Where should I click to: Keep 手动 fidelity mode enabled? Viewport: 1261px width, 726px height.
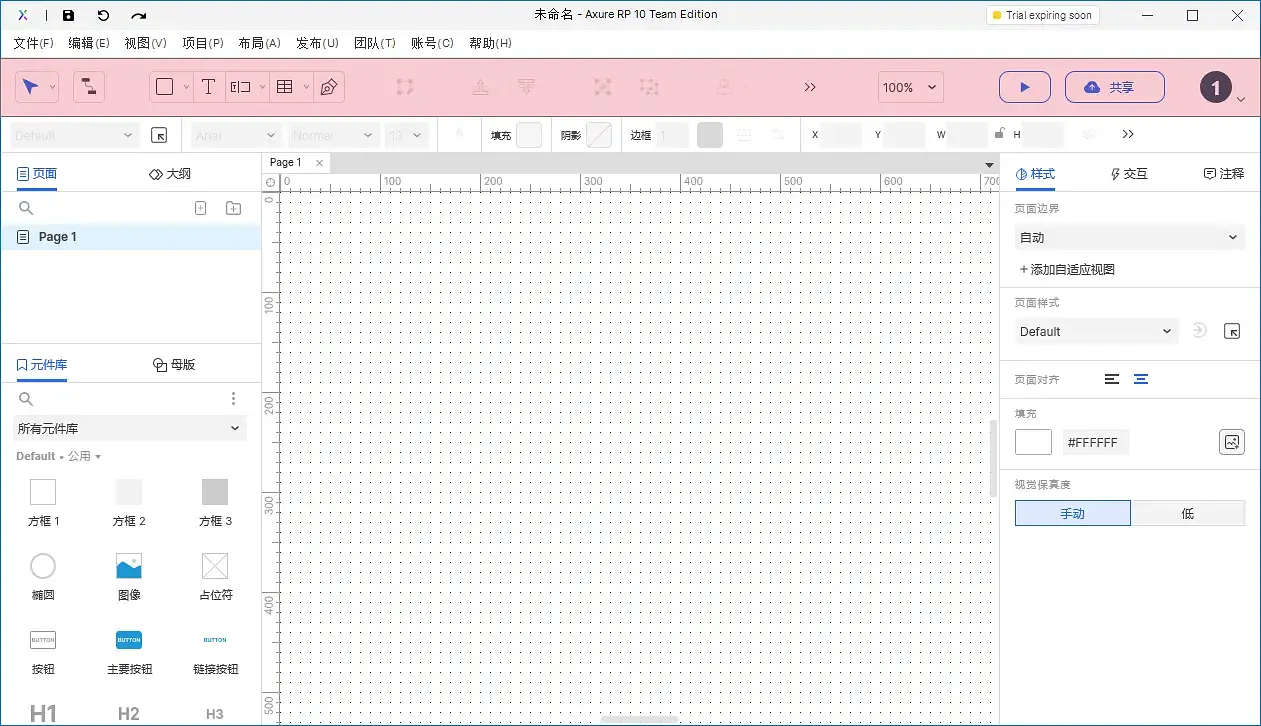pos(1072,512)
